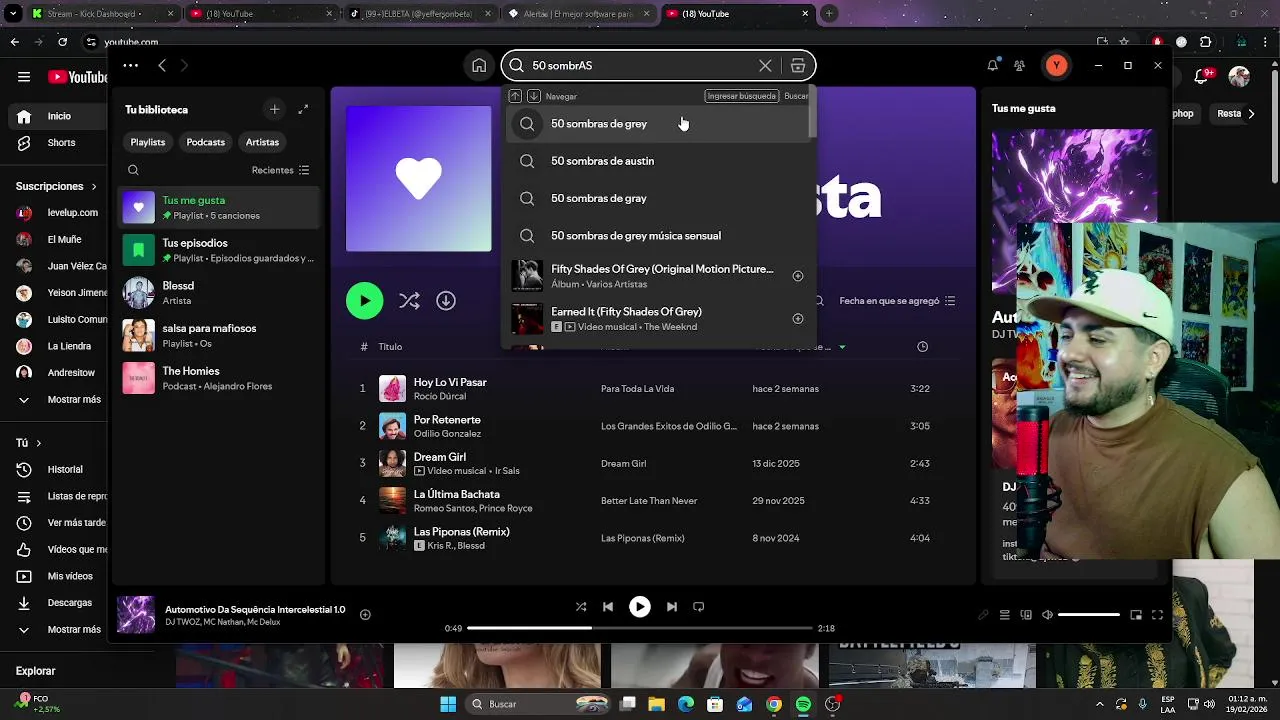Open Las Pipones (Remix) album link
1280x720 pixels.
pos(642,538)
